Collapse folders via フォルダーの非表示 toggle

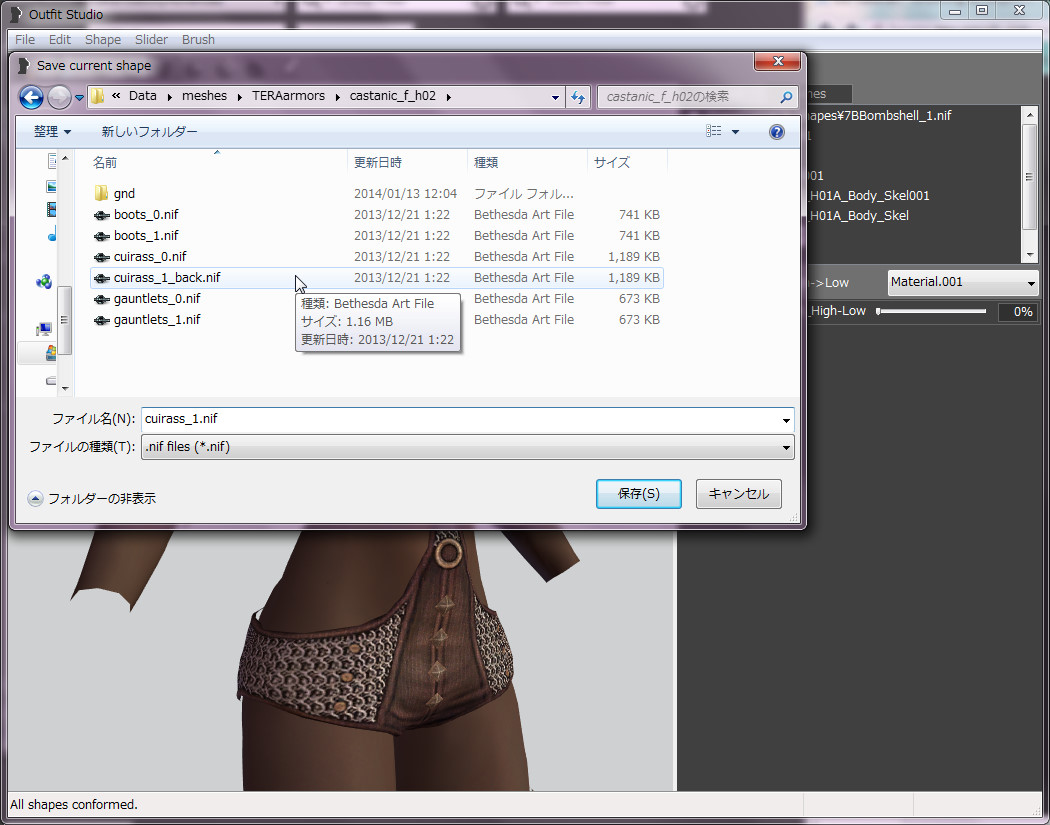pos(92,498)
